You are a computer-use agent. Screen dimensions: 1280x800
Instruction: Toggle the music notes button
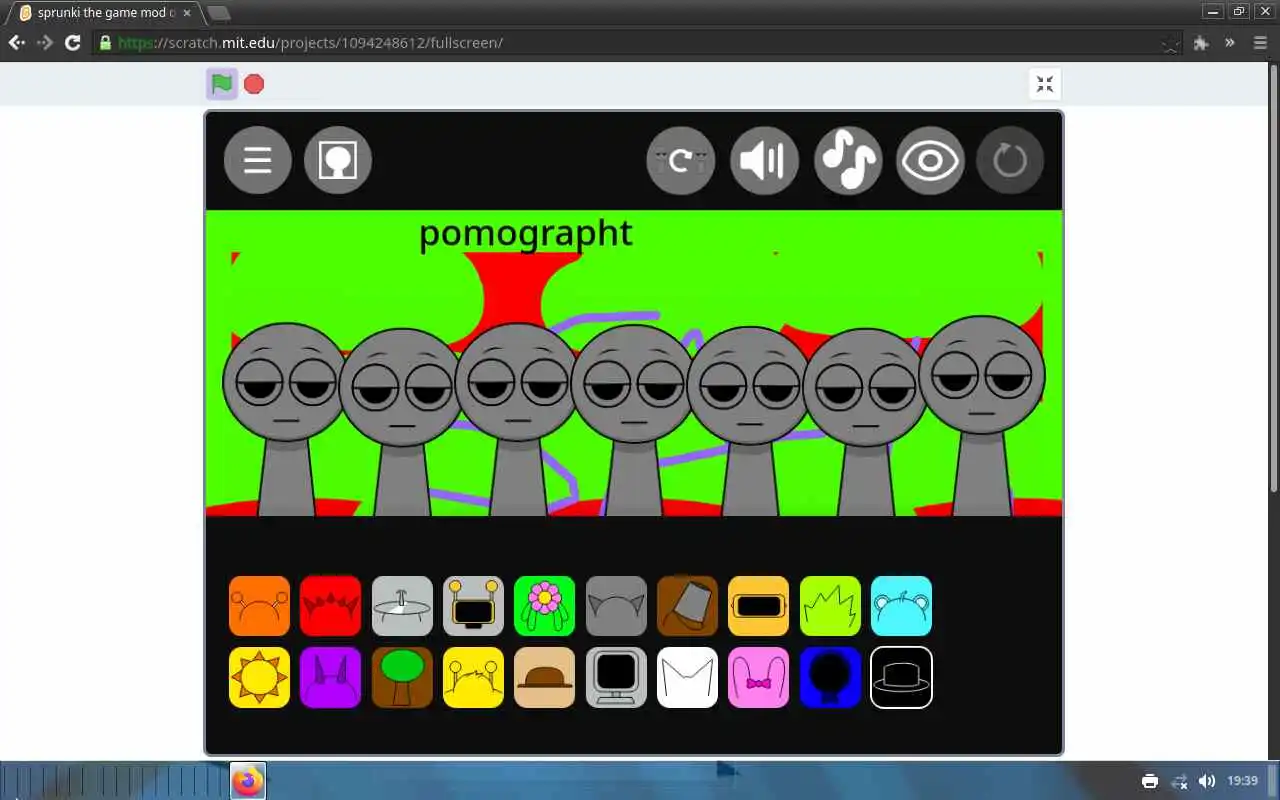848,160
